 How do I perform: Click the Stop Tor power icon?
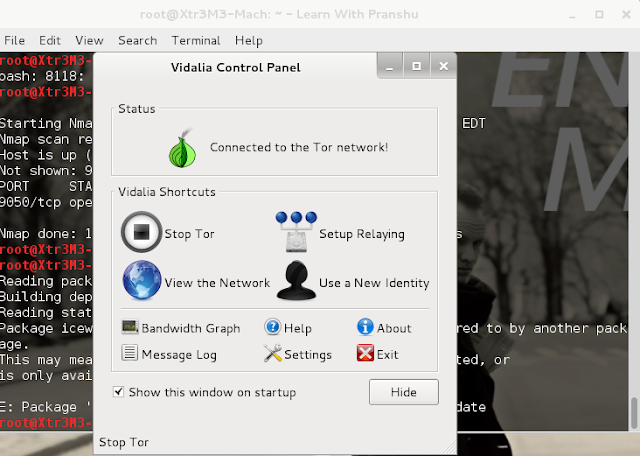pyautogui.click(x=141, y=233)
